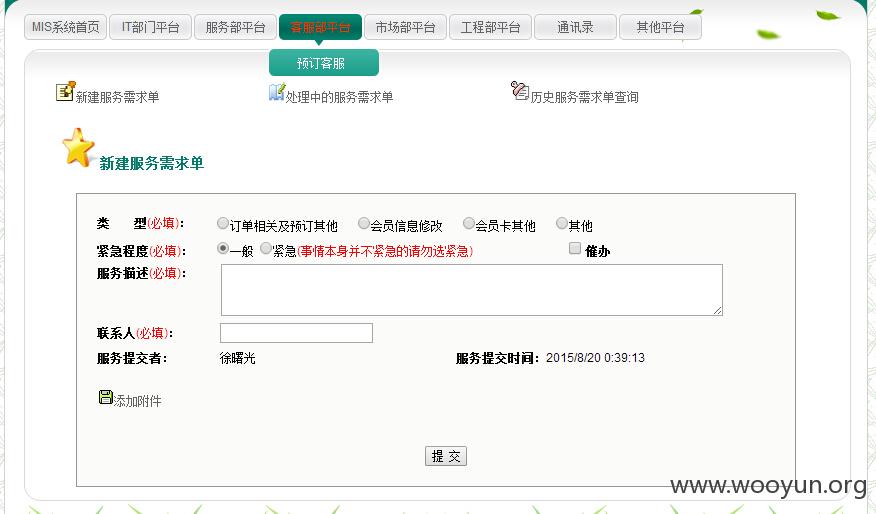Open the 其他平台 tab
The image size is (876, 514).
(660, 27)
